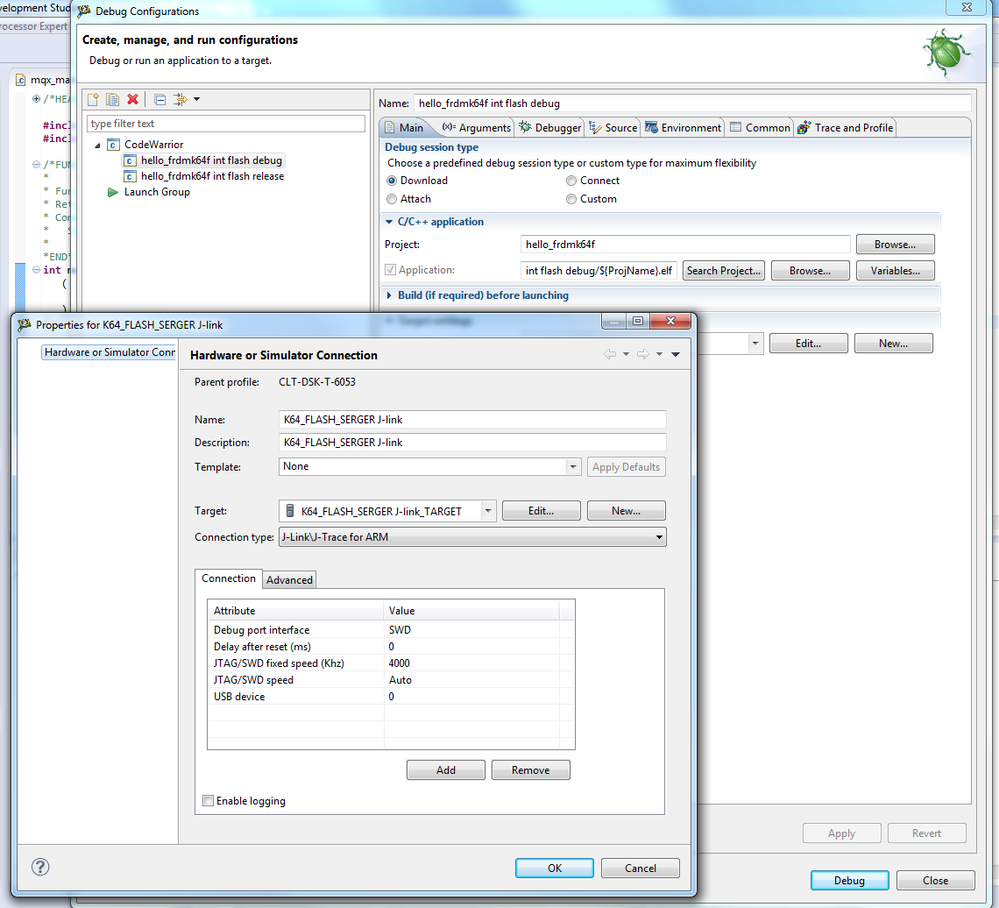Click the Filter launch configurations icon

point(180,99)
